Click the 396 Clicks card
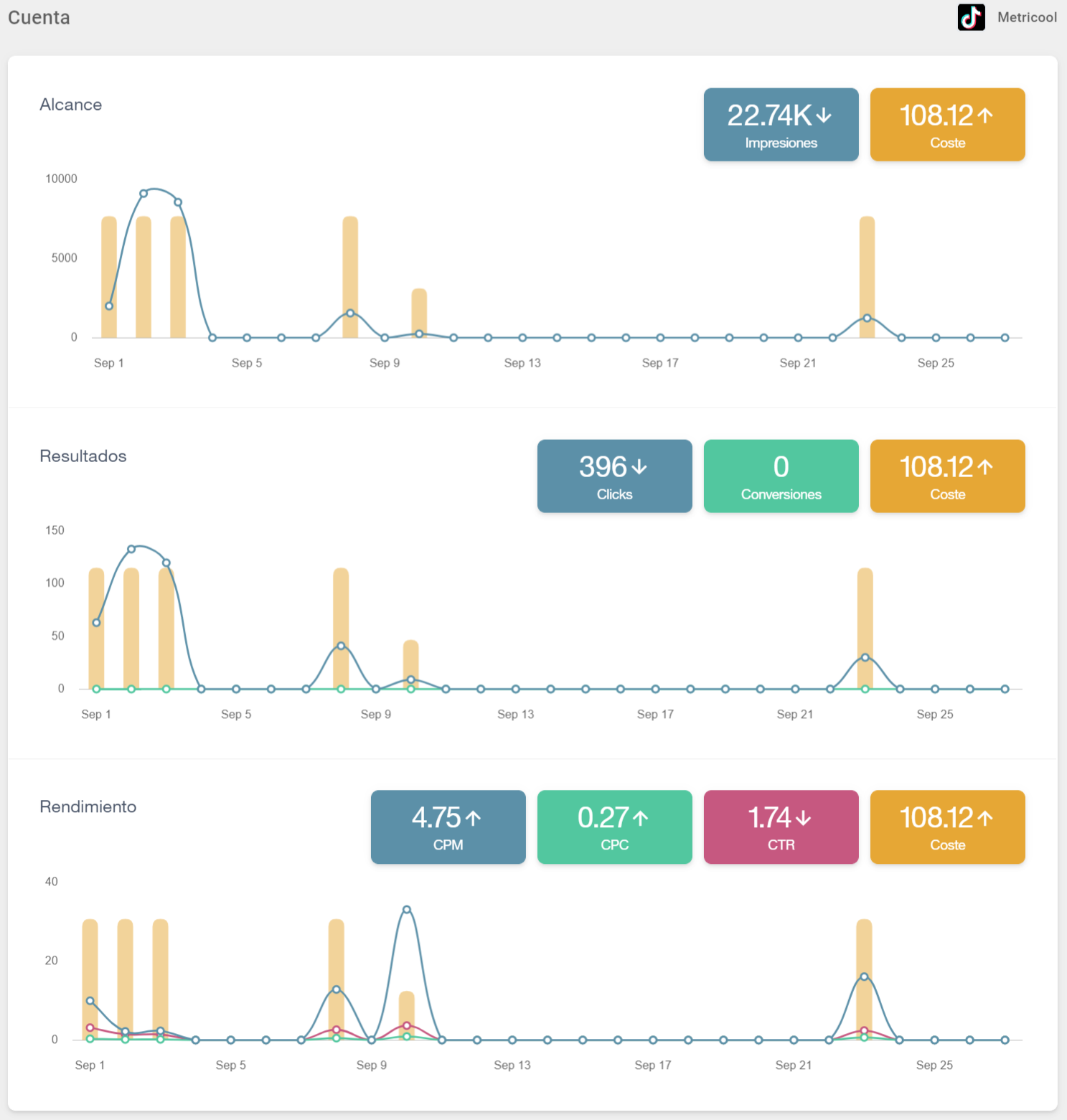 (614, 476)
